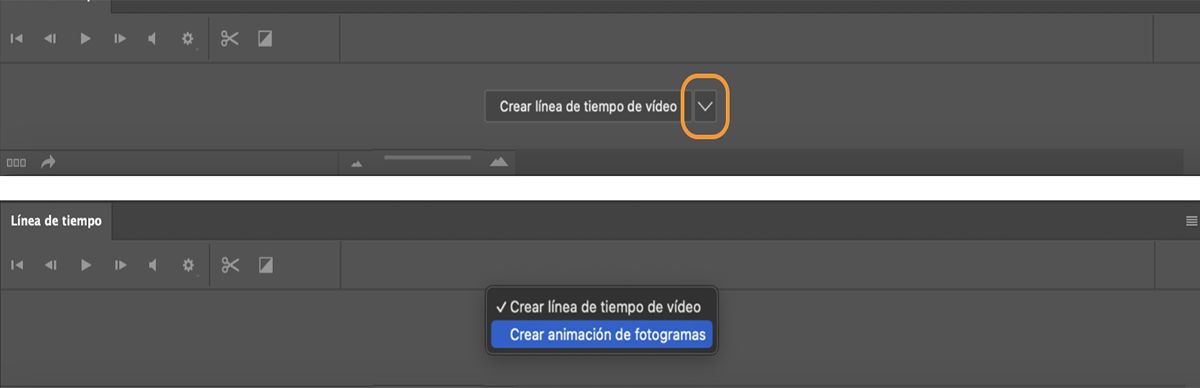The image size is (1200, 388).
Task: Mute audio playback in panel showing Crear button
Action: coord(153,39)
